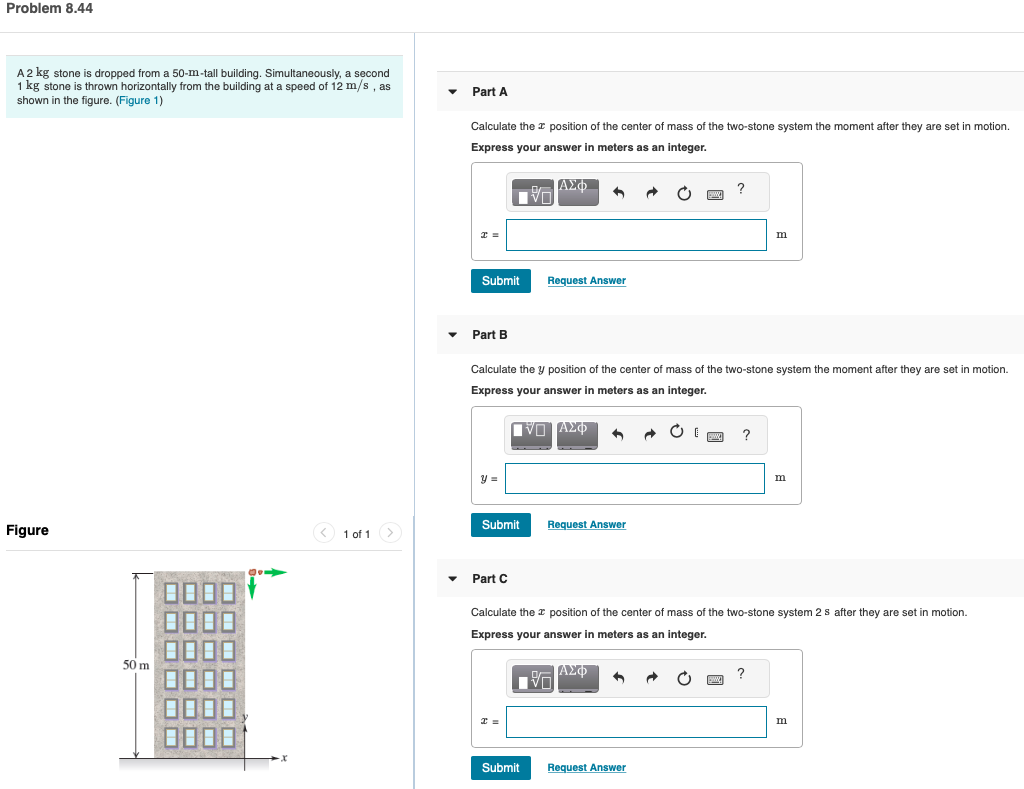Click the Part A heading text
The width and height of the screenshot is (1024, 789).
tap(490, 92)
